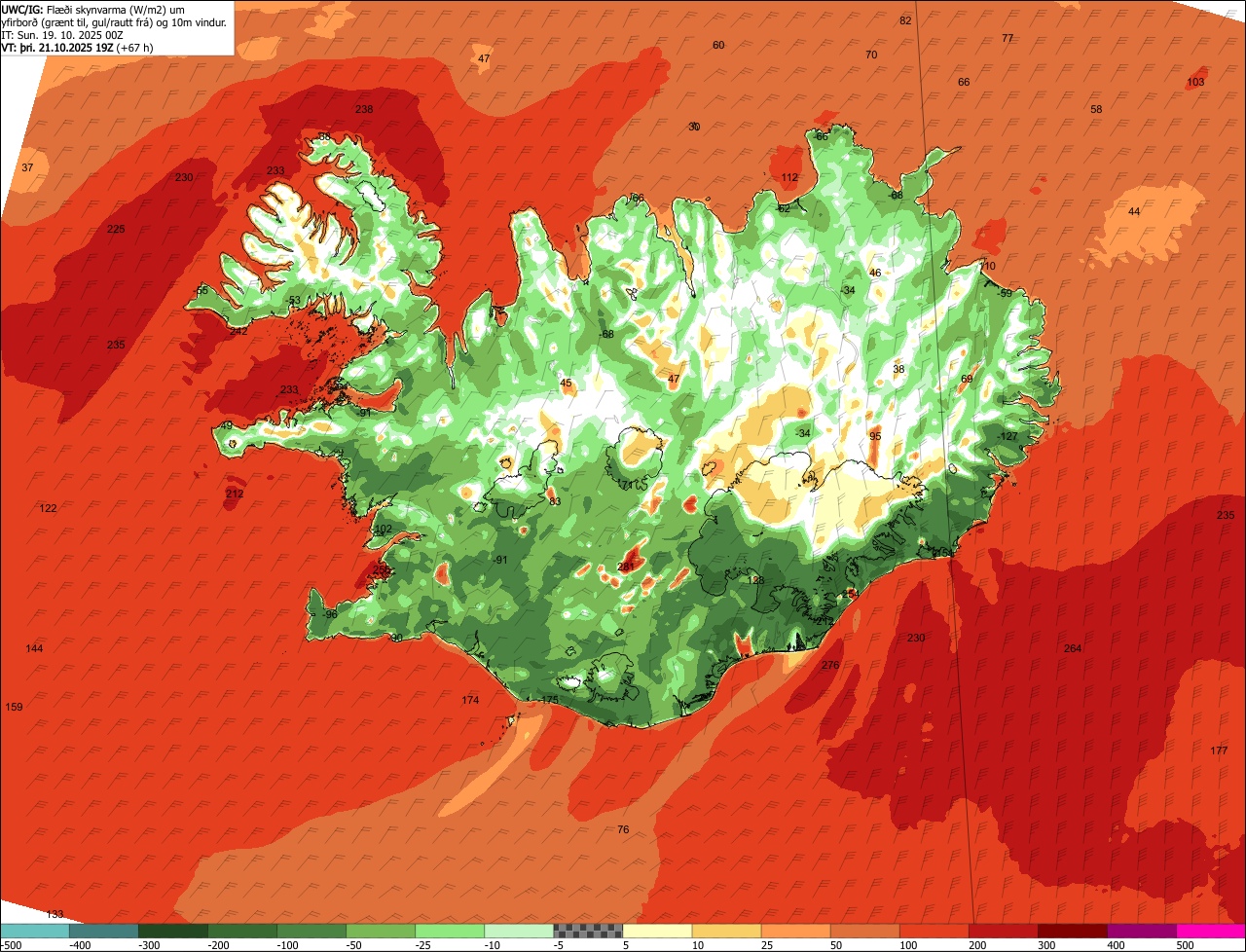This screenshot has height=952, width=1246.
Task: Click the map value '37' at the left edge
Action: [x=27, y=168]
